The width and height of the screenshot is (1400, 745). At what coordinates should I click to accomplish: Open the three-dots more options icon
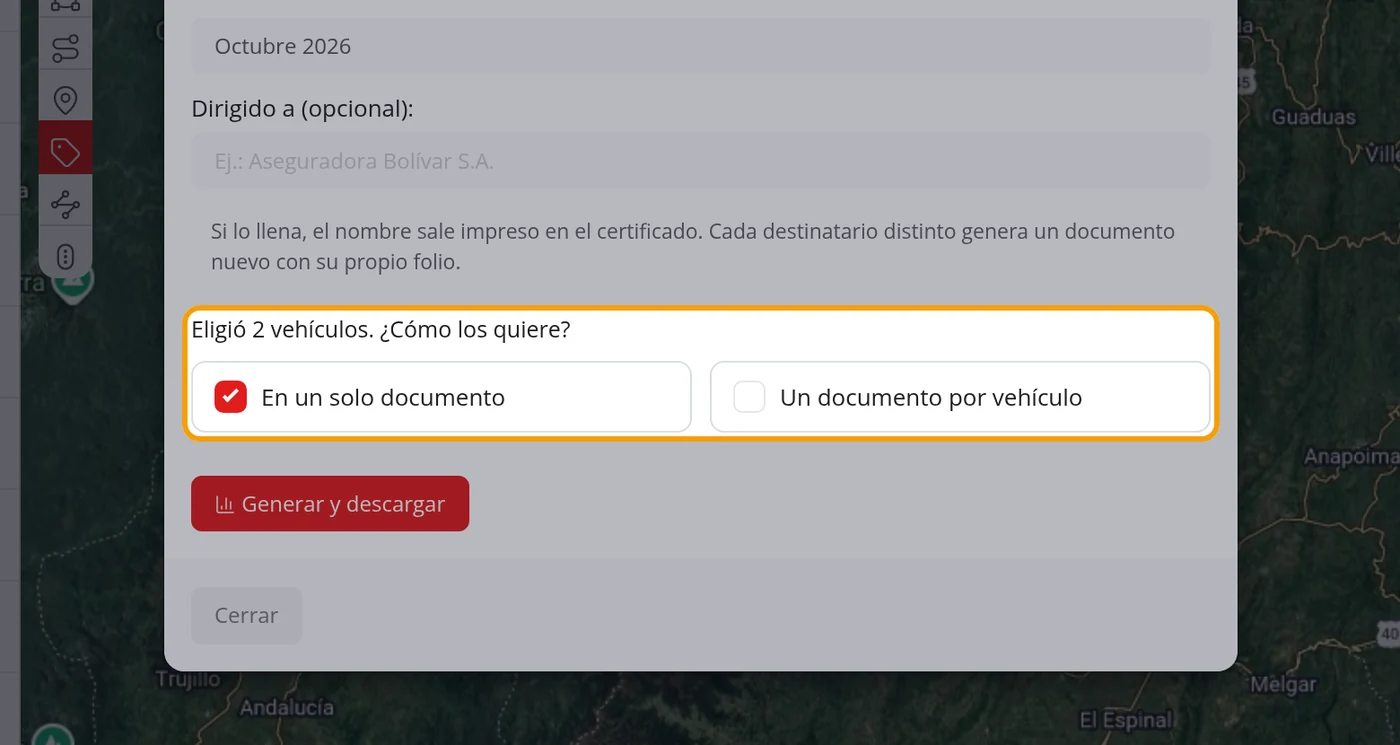tap(66, 257)
